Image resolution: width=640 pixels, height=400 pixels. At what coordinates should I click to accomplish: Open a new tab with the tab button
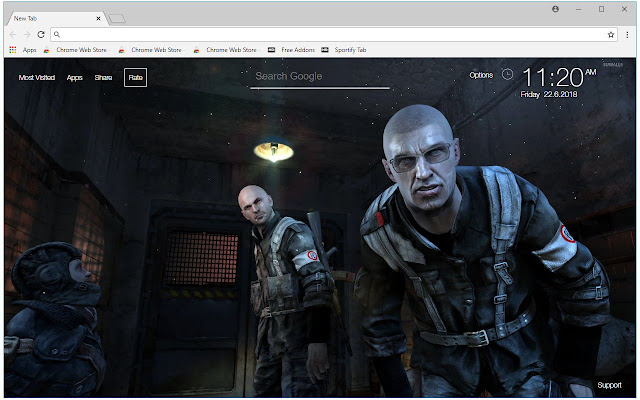tap(117, 18)
